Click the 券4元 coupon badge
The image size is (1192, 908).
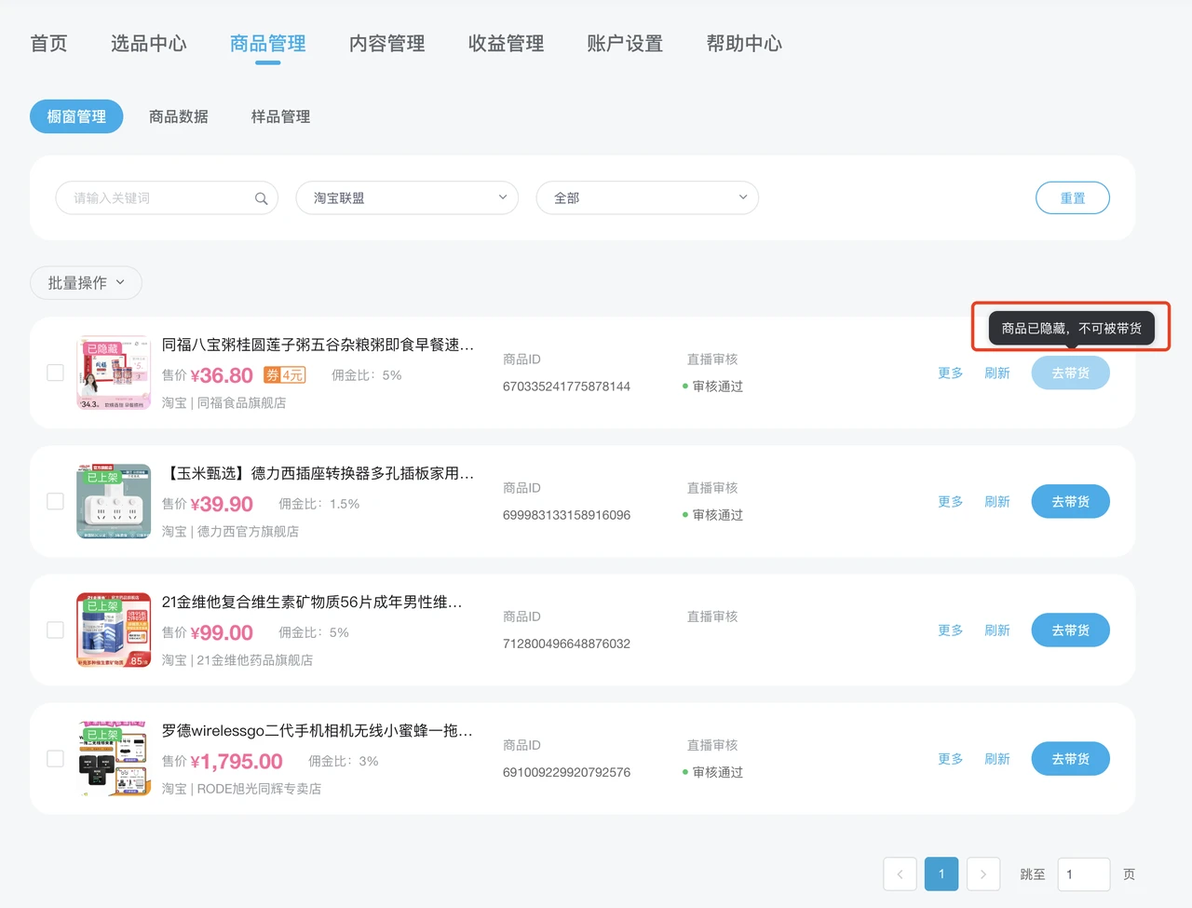click(x=284, y=375)
